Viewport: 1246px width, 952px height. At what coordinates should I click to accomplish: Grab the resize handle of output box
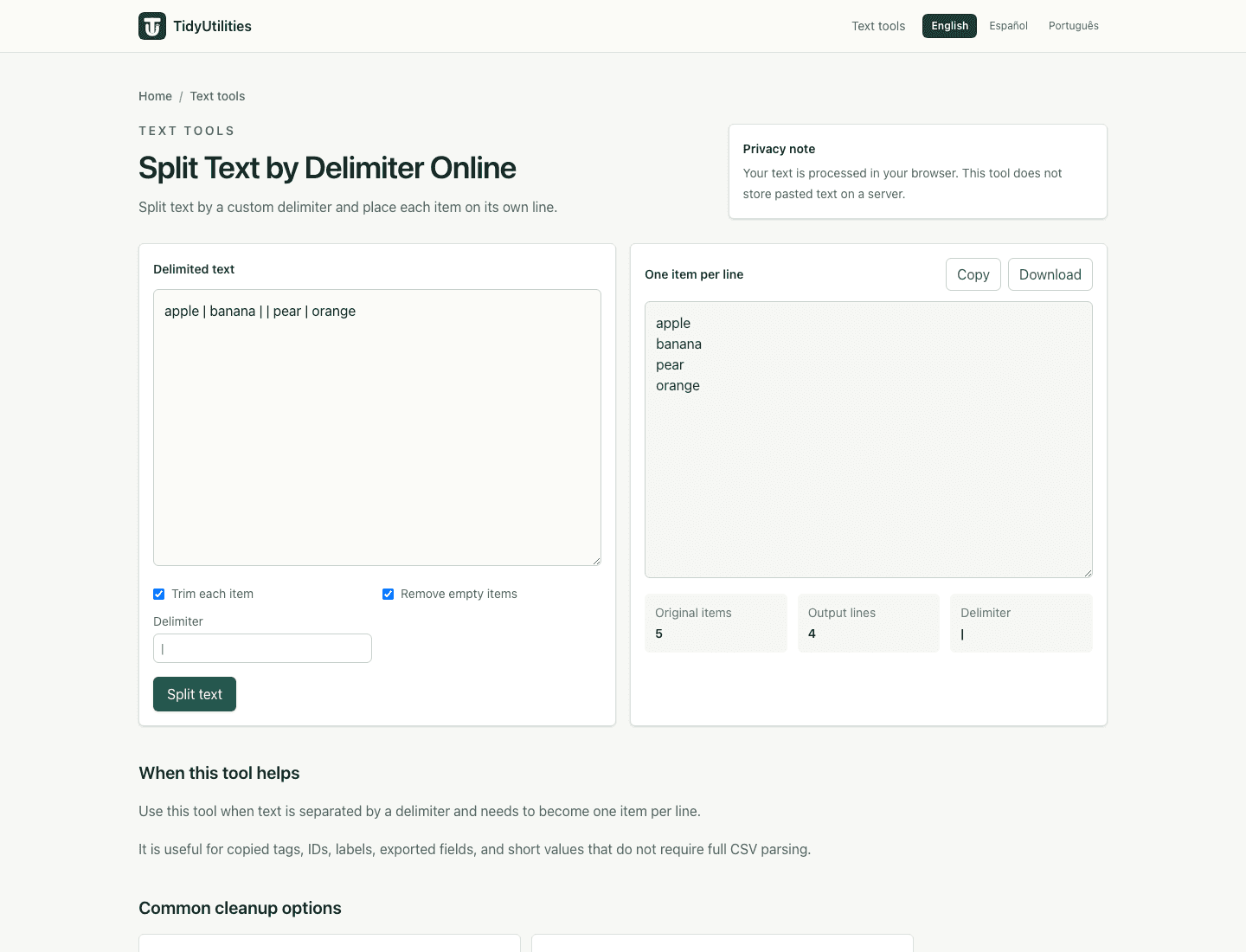(x=1088, y=573)
